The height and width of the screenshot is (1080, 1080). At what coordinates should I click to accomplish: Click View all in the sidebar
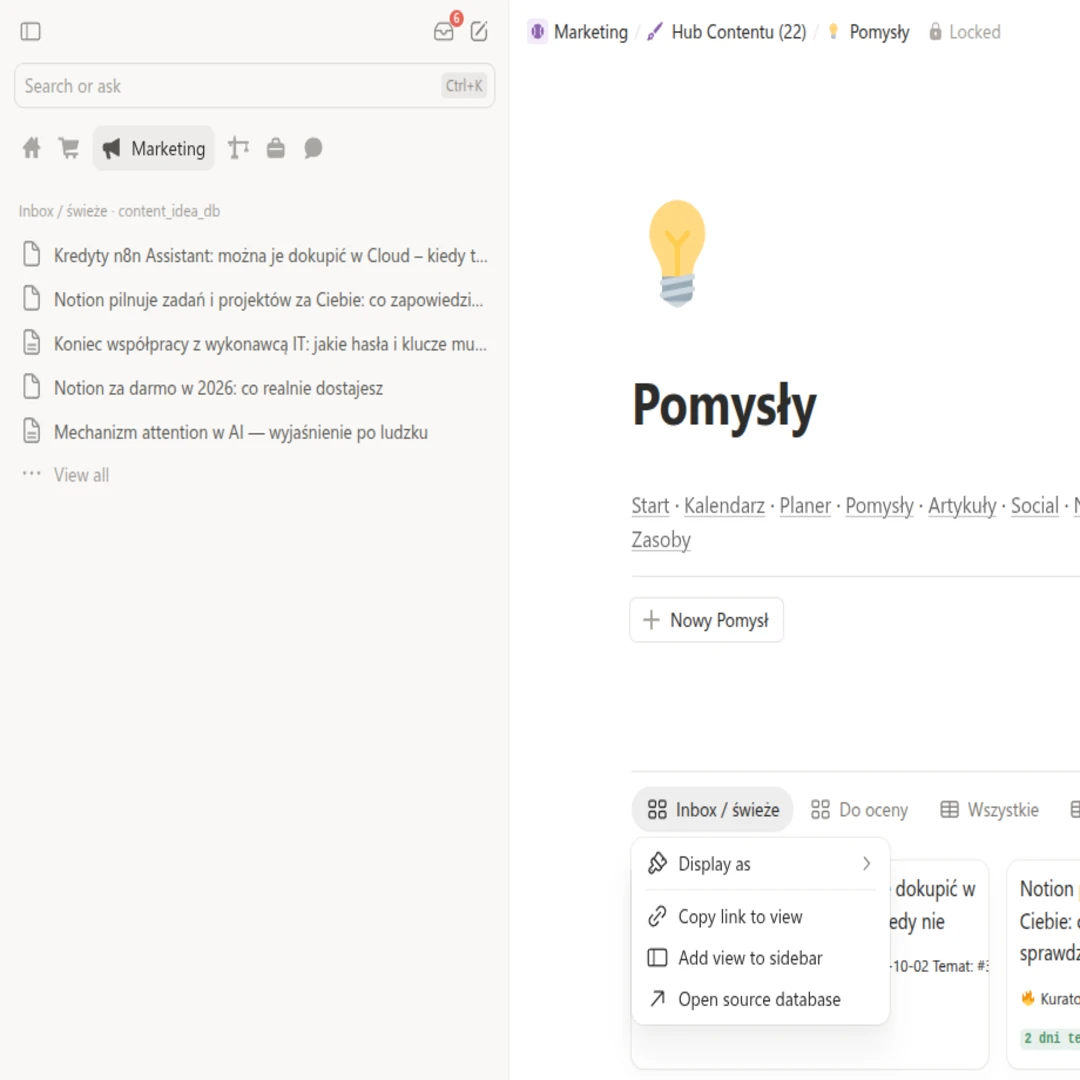click(81, 475)
